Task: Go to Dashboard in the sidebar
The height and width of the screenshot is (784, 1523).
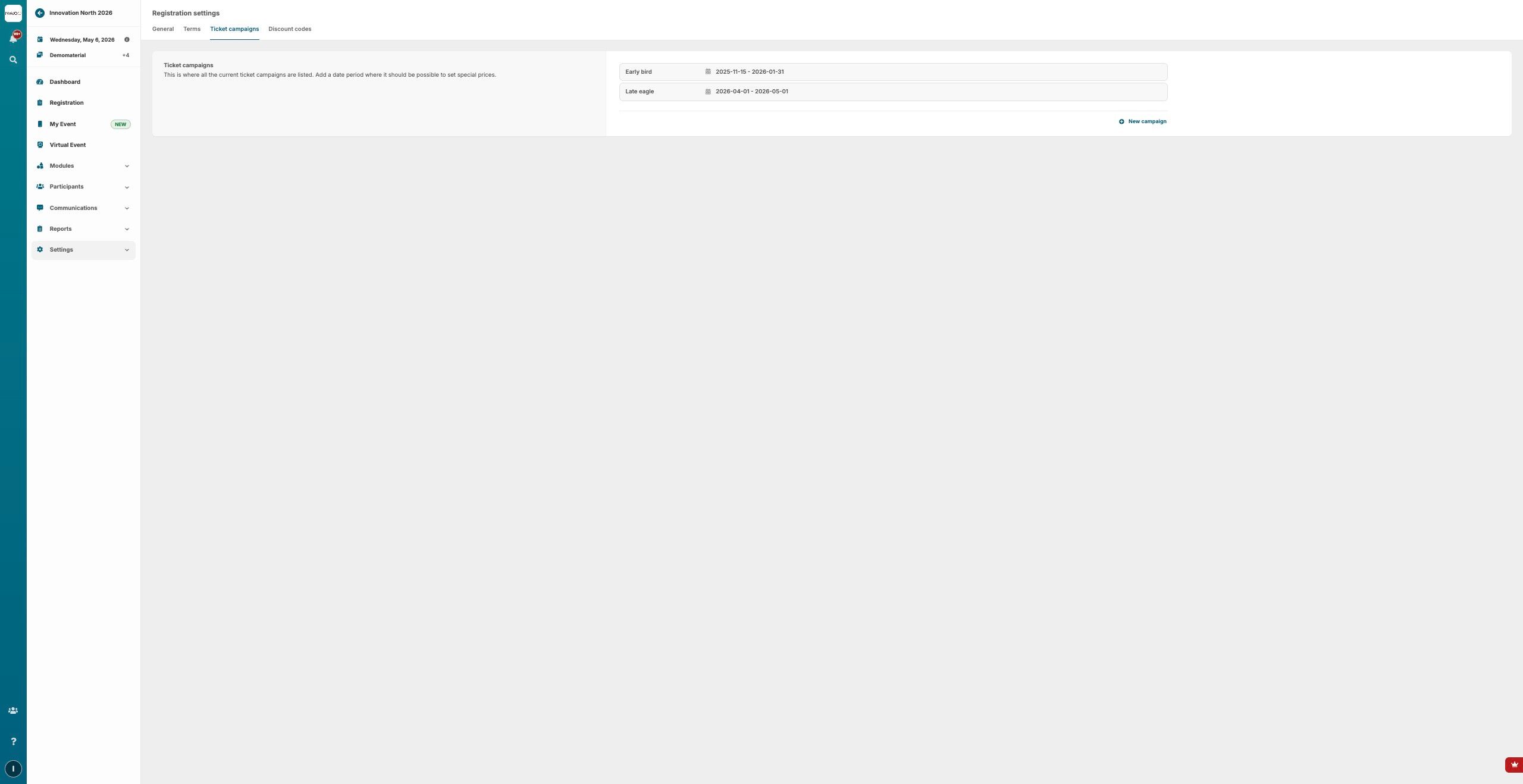Action: coord(65,82)
